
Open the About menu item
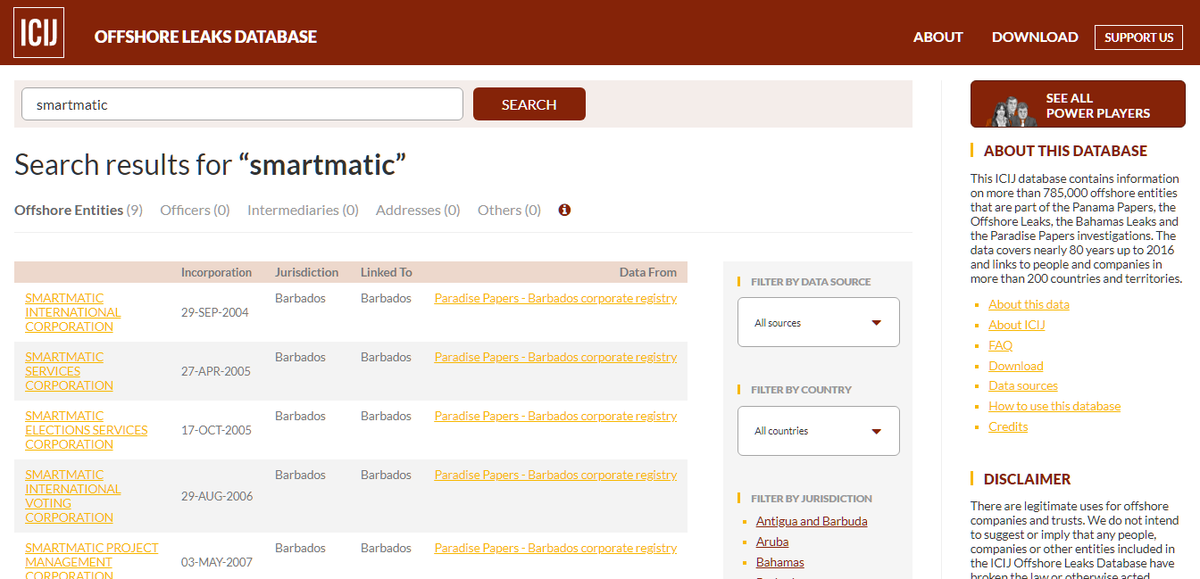pyautogui.click(x=938, y=37)
